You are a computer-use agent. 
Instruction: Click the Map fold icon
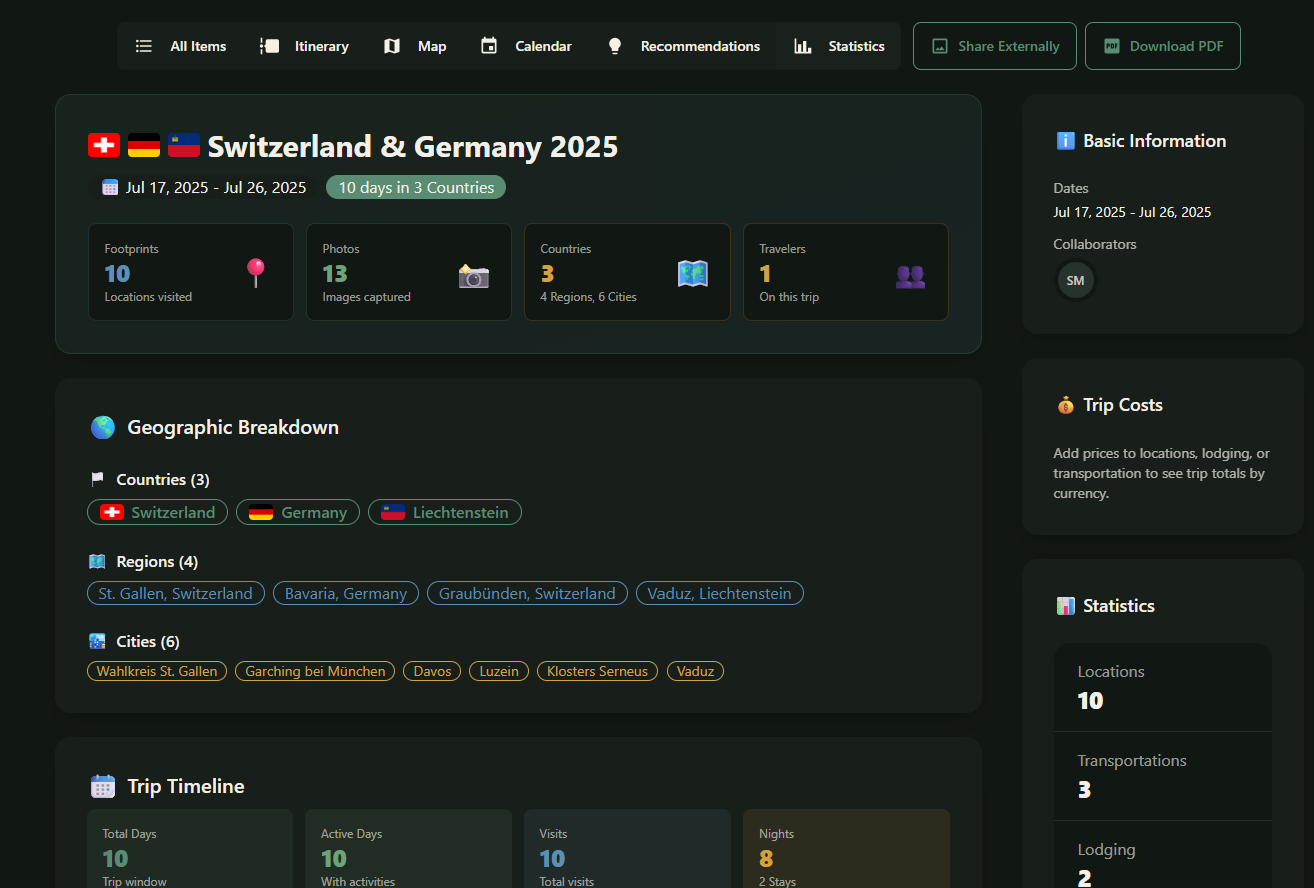pos(392,46)
